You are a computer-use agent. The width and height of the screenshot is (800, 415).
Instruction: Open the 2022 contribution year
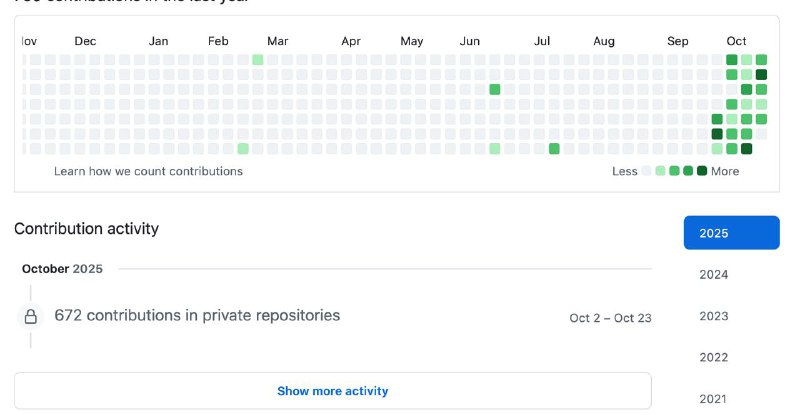pos(714,358)
